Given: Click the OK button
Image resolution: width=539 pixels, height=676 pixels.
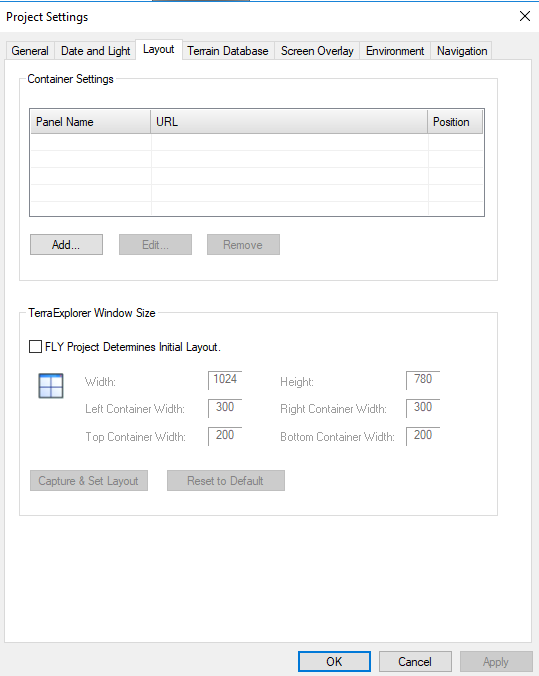Looking at the screenshot, I should 334,661.
